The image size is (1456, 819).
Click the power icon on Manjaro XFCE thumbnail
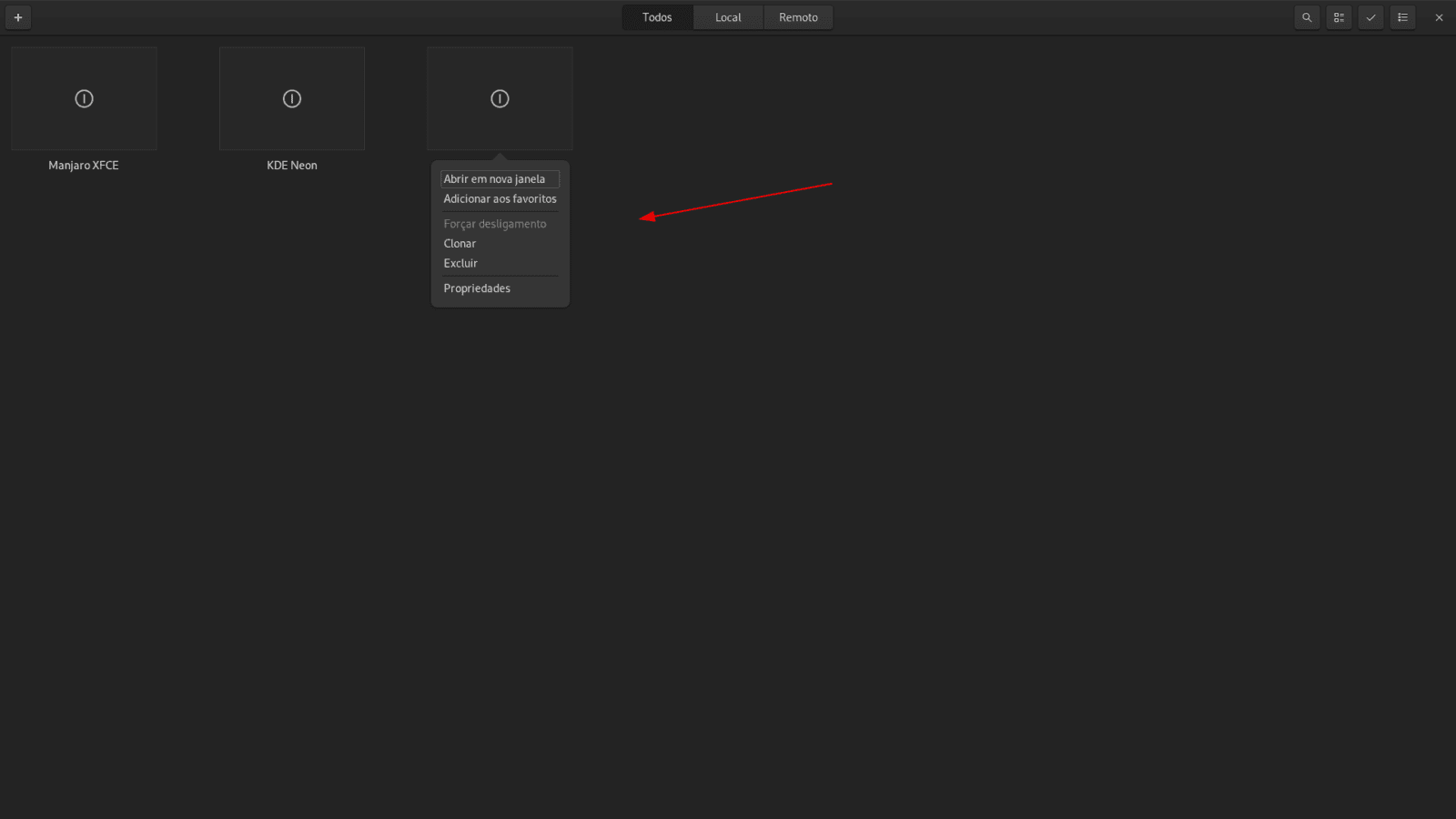pos(84,98)
